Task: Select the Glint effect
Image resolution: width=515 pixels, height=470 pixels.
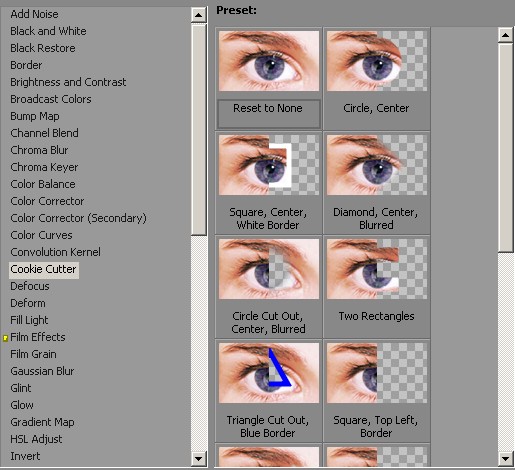Action: click(21, 388)
